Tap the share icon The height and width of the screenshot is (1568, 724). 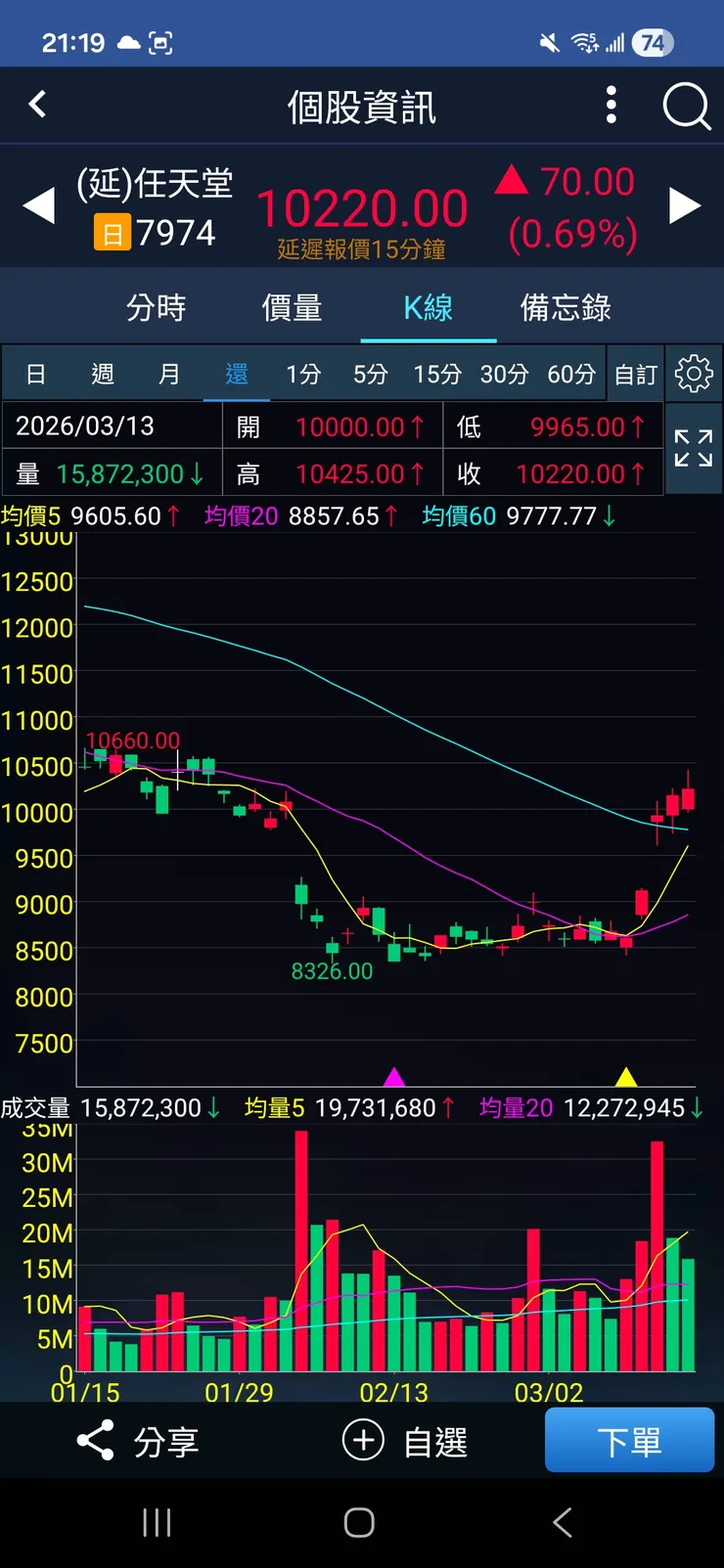95,1441
